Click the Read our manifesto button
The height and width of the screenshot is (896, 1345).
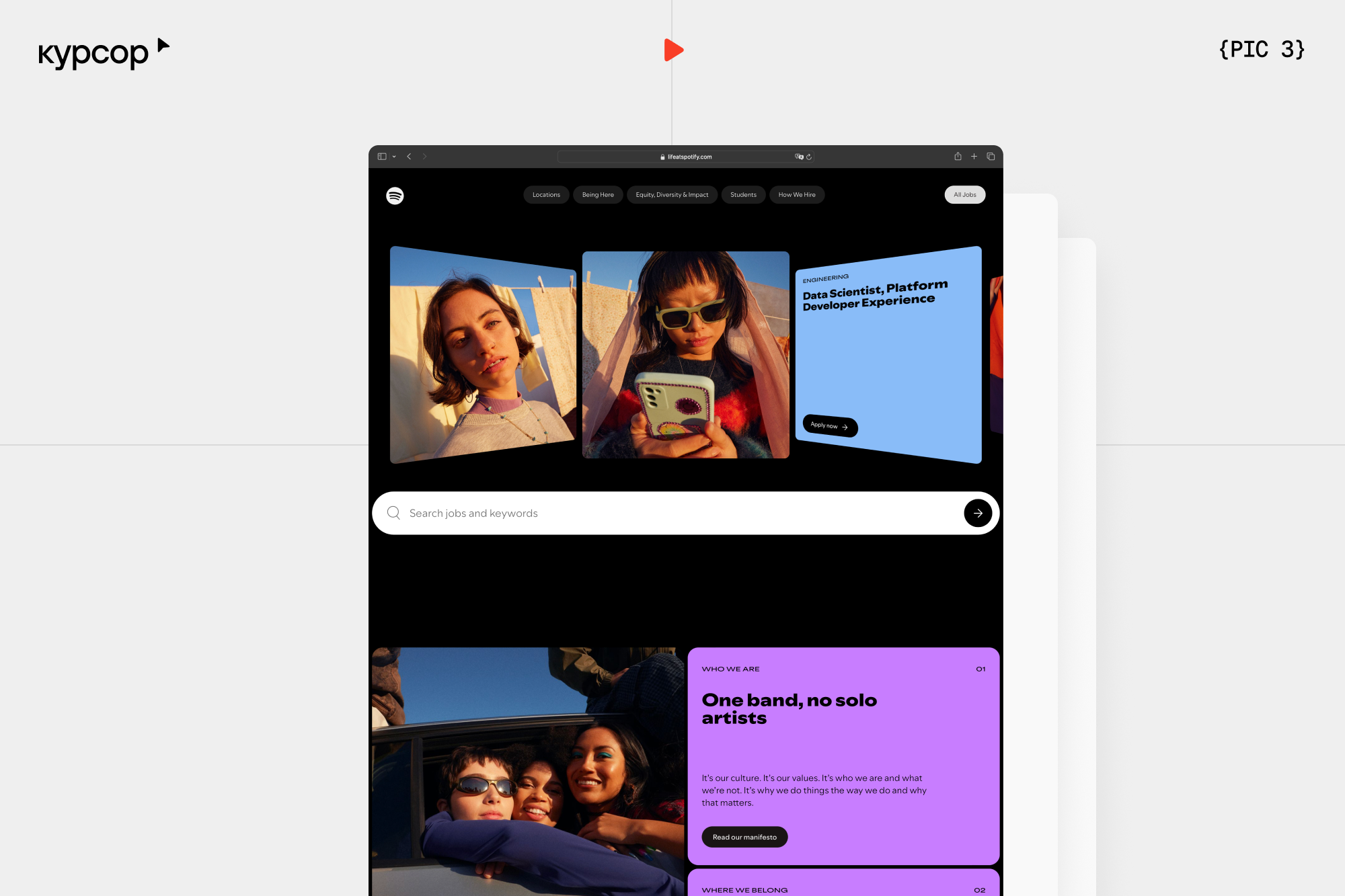744,837
